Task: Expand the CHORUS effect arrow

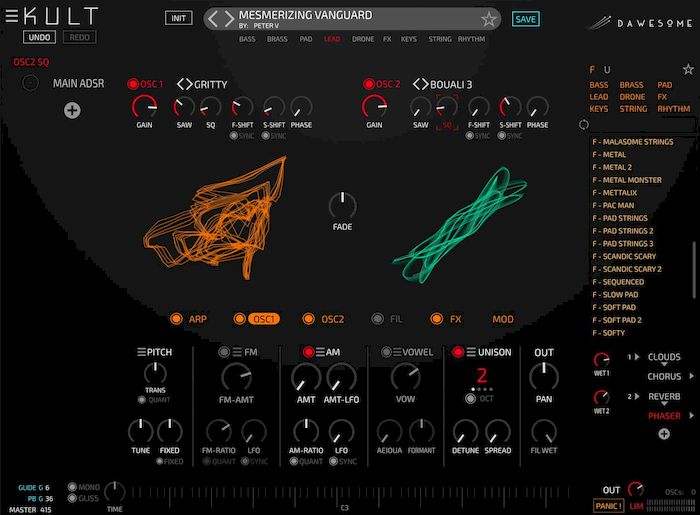Action: pos(691,376)
